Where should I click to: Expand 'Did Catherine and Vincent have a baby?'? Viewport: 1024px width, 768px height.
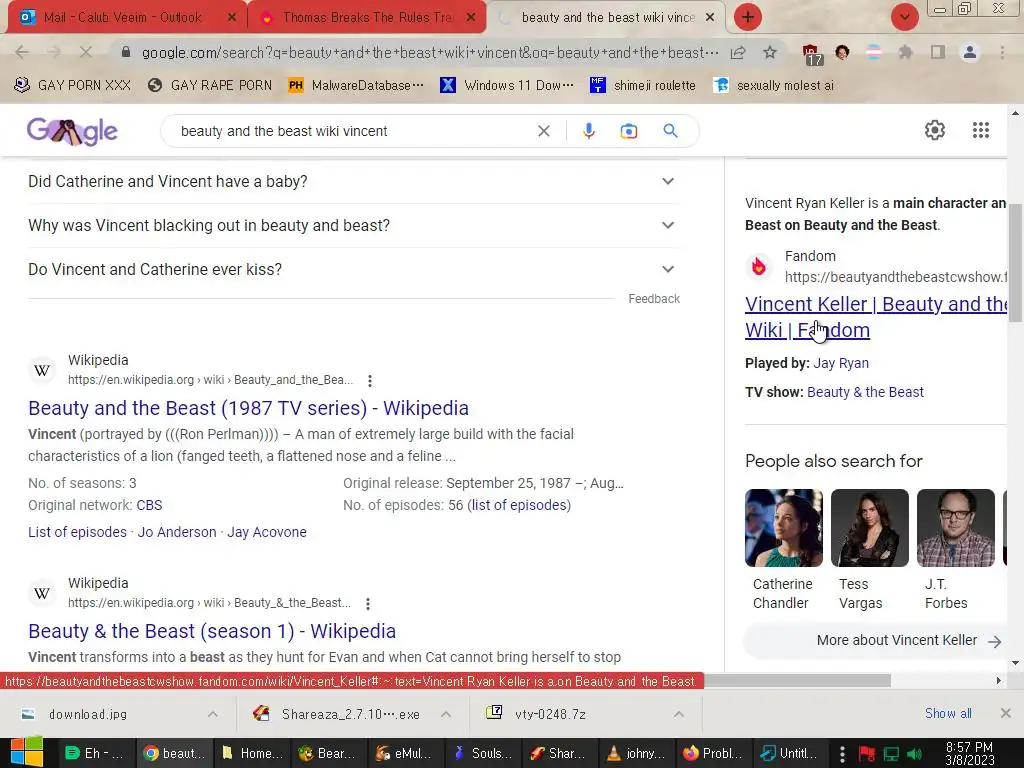pos(354,182)
